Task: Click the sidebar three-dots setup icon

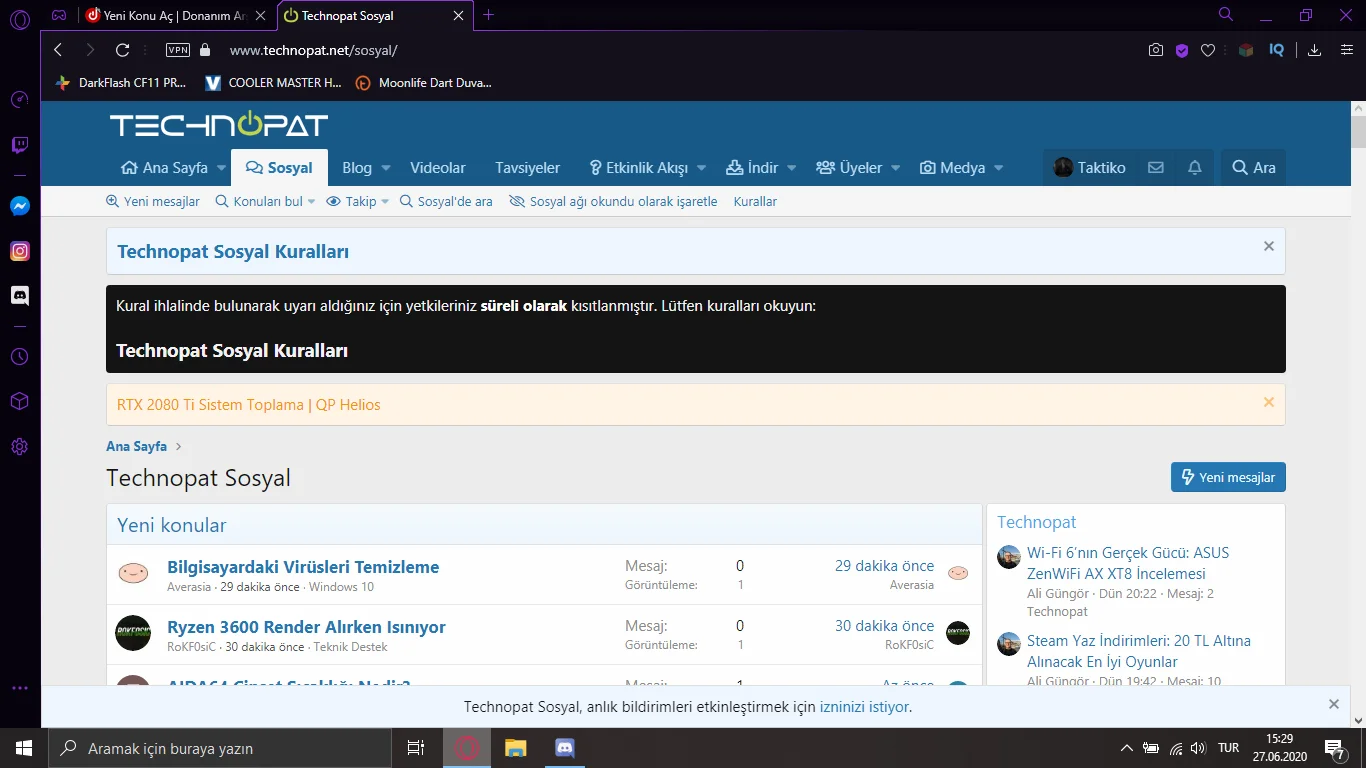Action: [19, 688]
